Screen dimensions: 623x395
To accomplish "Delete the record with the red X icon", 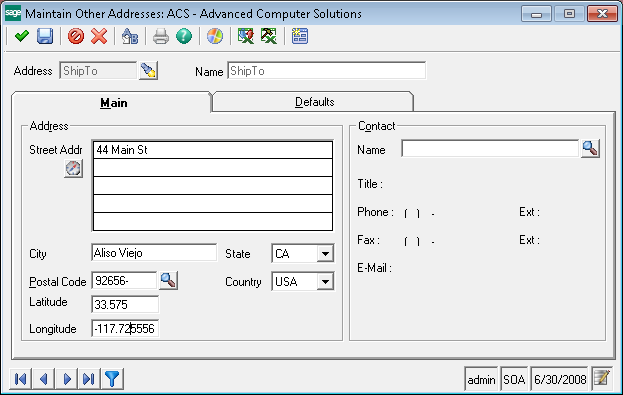I will click(x=99, y=37).
